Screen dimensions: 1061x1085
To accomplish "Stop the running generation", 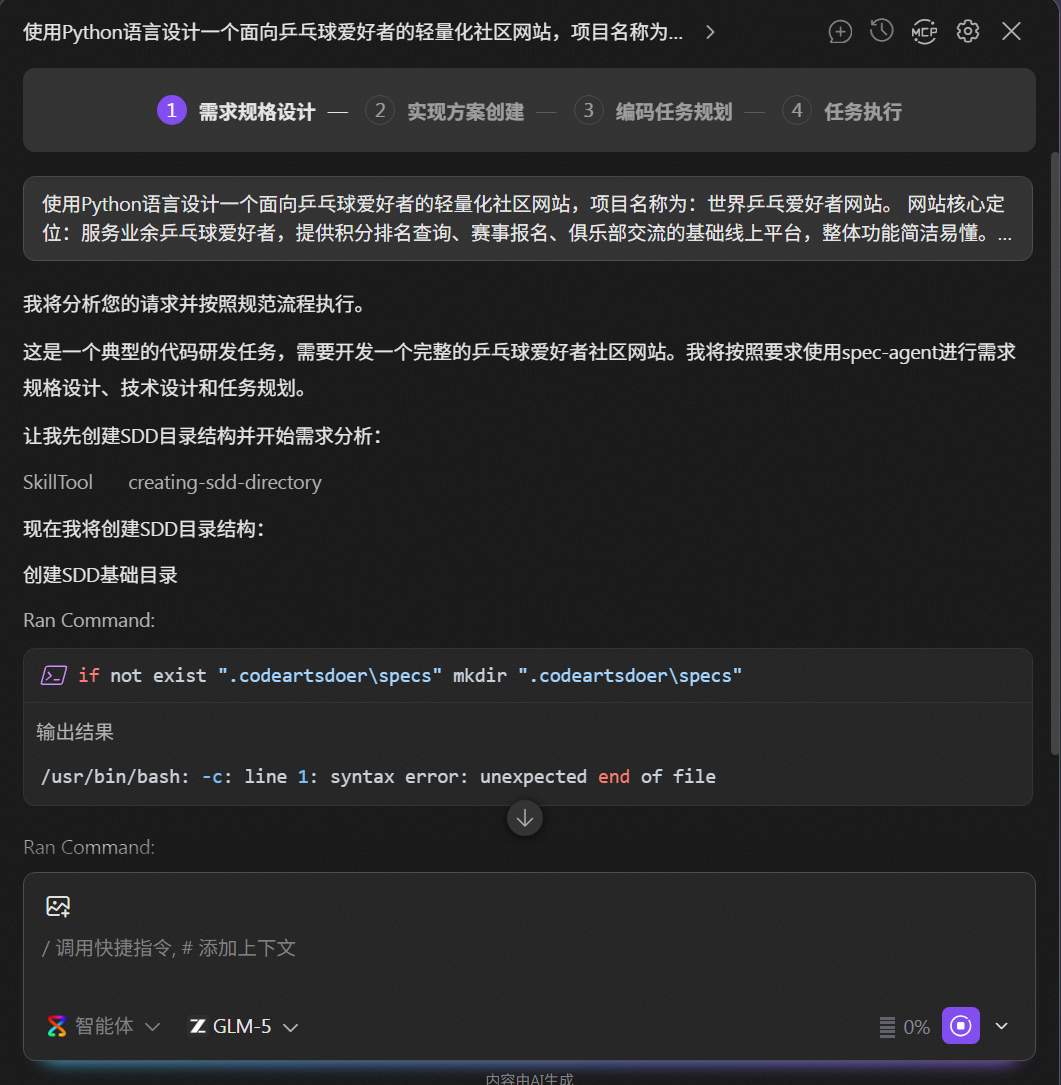I will click(961, 1025).
